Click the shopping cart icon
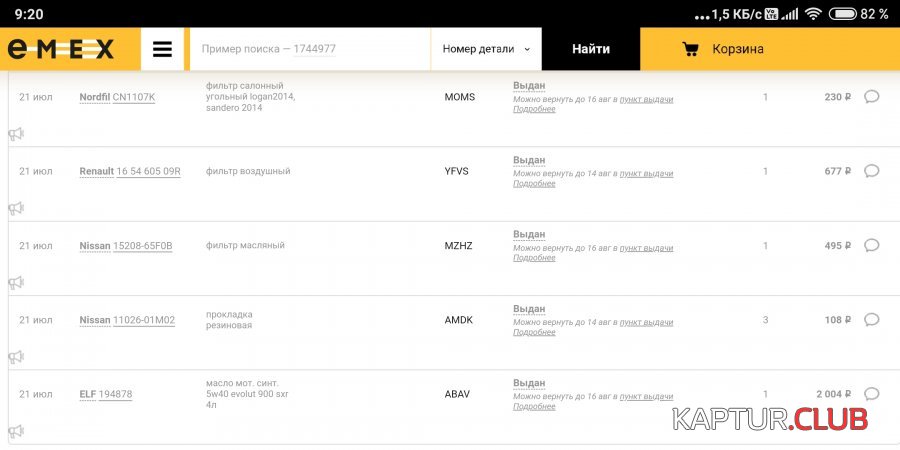 click(690, 49)
